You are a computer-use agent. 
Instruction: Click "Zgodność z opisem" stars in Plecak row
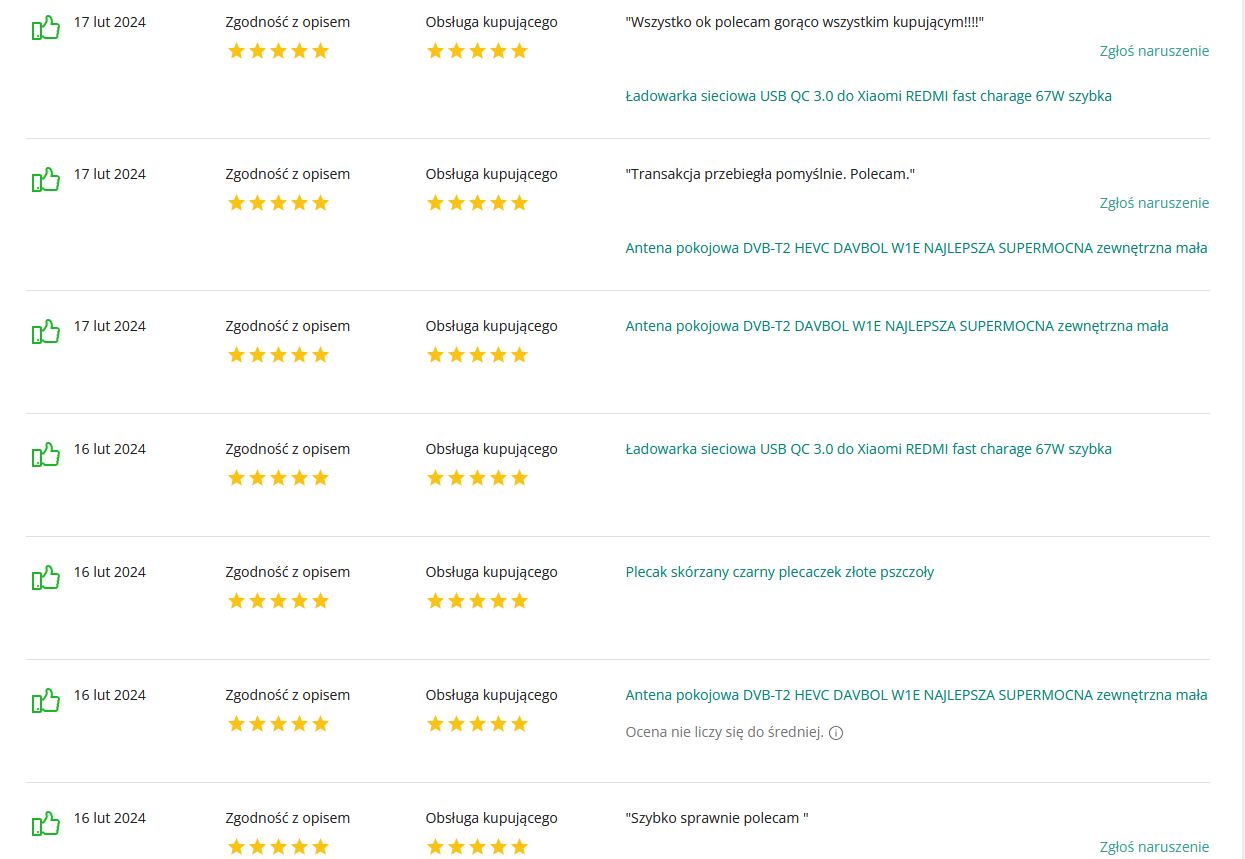278,601
